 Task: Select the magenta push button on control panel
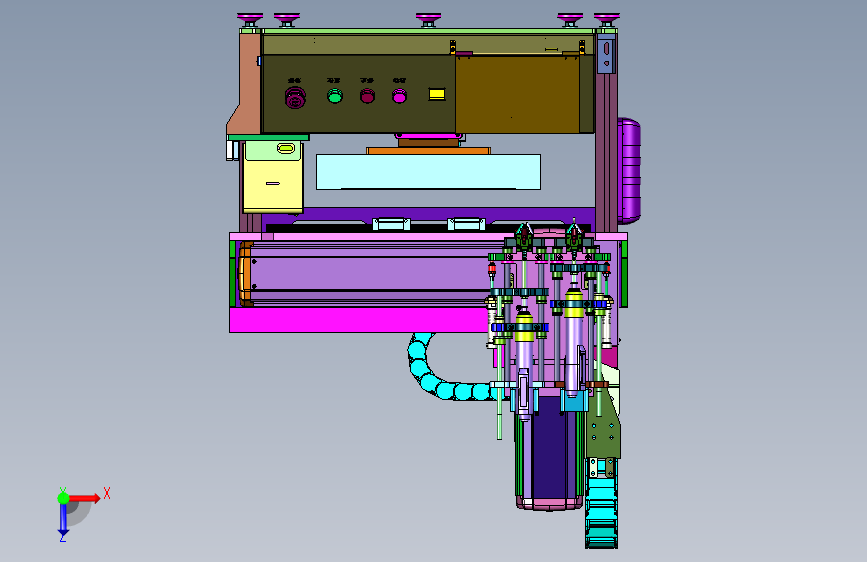coord(399,96)
